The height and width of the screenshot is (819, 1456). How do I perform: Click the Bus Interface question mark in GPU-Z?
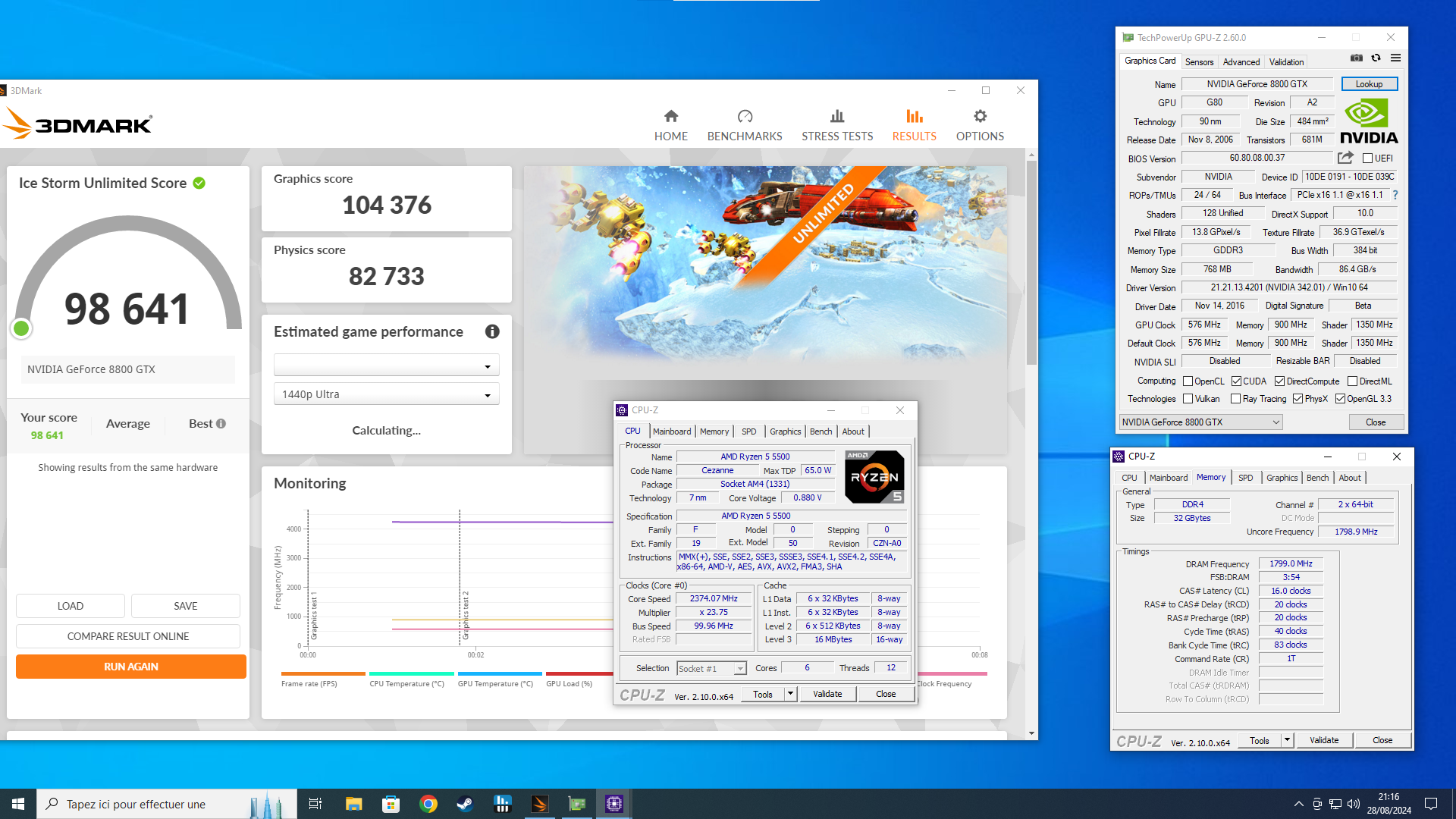pos(1395,195)
